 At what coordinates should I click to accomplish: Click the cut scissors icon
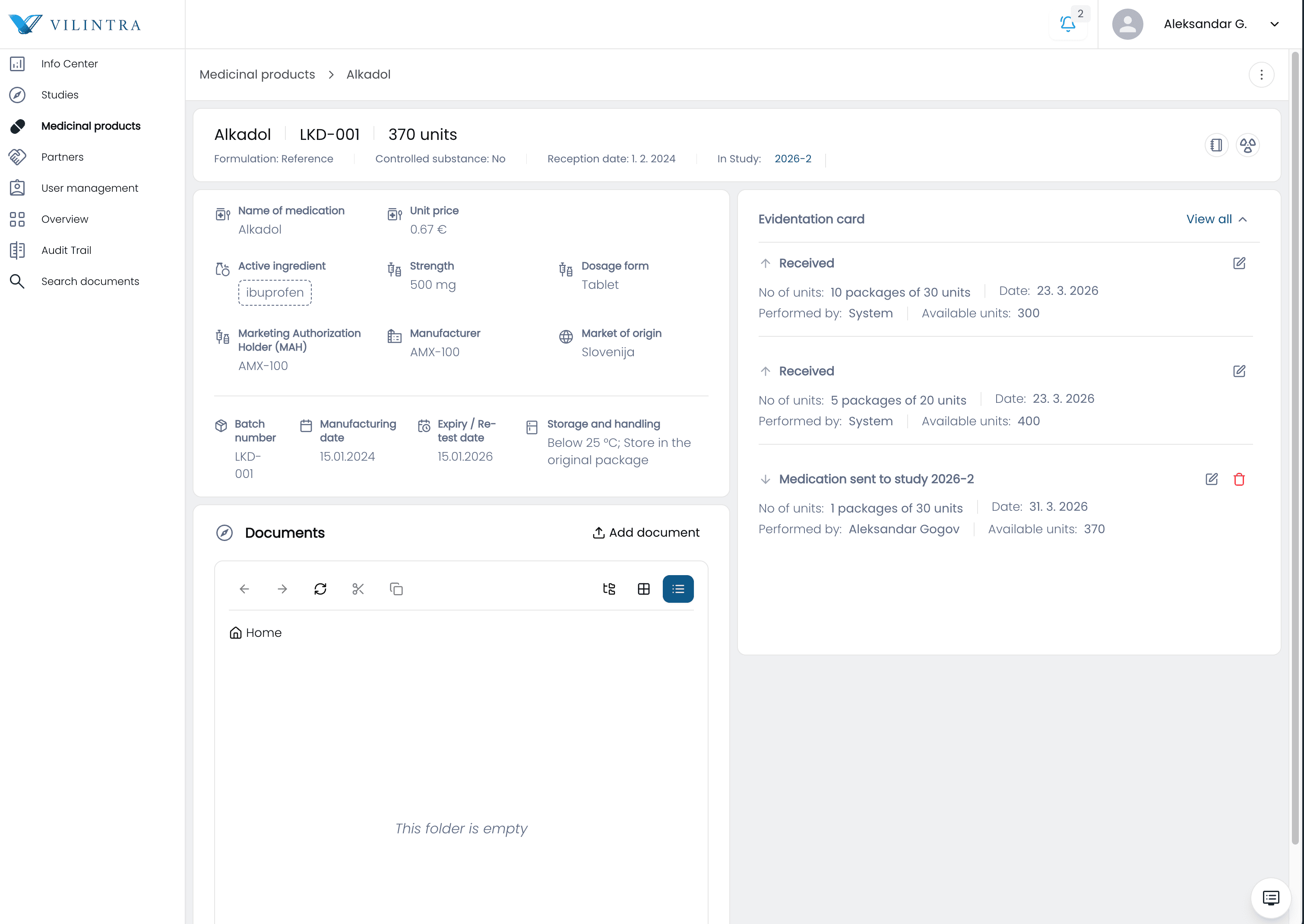point(358,589)
